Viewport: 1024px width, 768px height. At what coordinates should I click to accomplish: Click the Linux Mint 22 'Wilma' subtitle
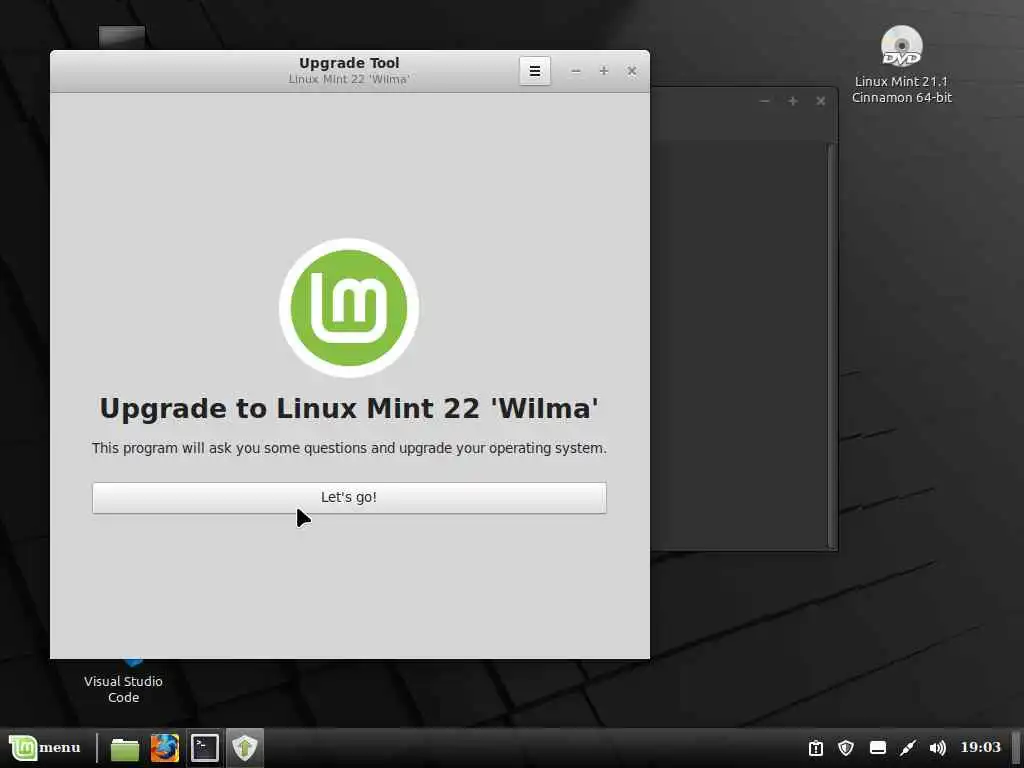click(349, 79)
